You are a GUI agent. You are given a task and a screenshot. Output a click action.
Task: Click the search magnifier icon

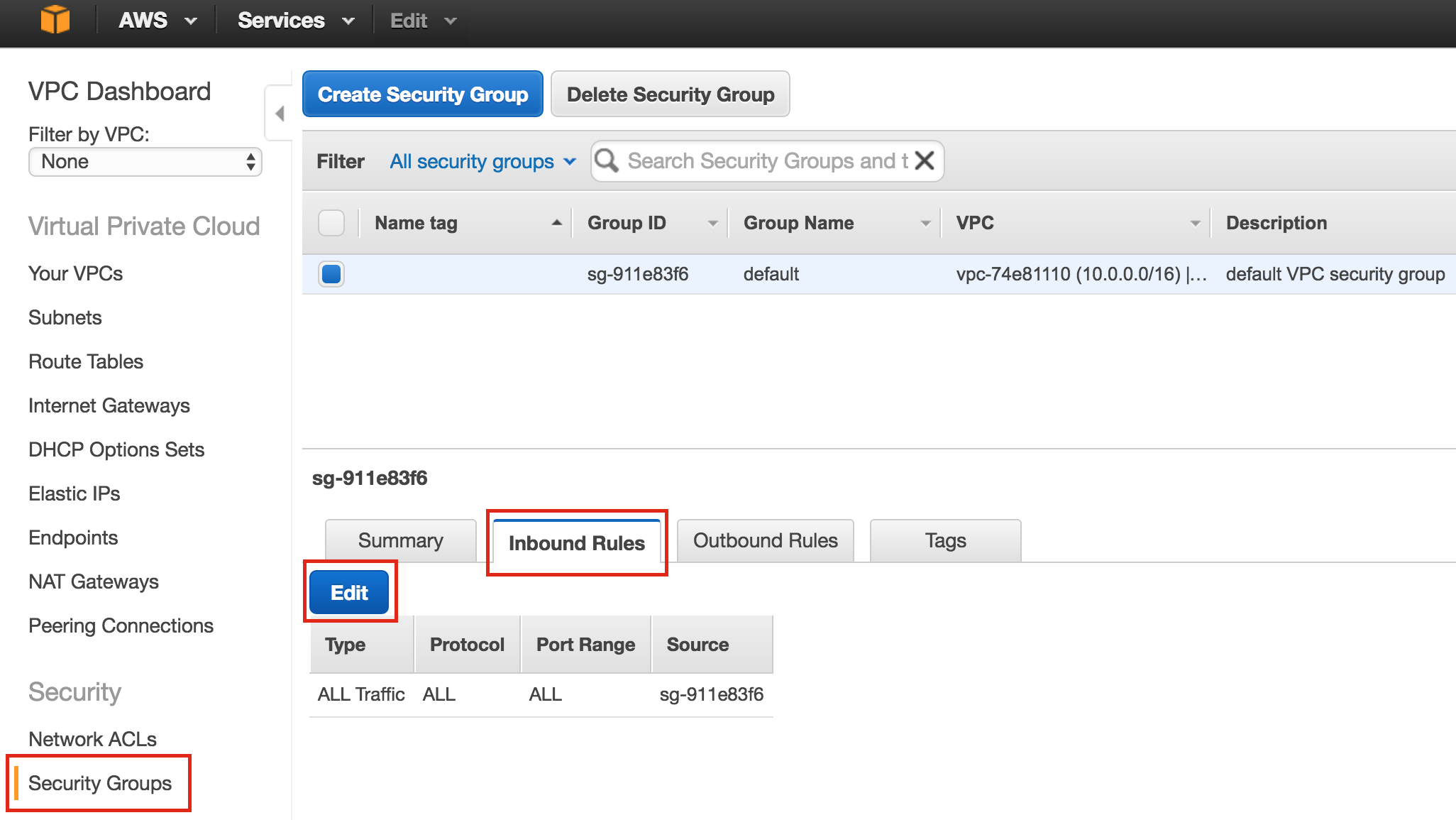607,160
